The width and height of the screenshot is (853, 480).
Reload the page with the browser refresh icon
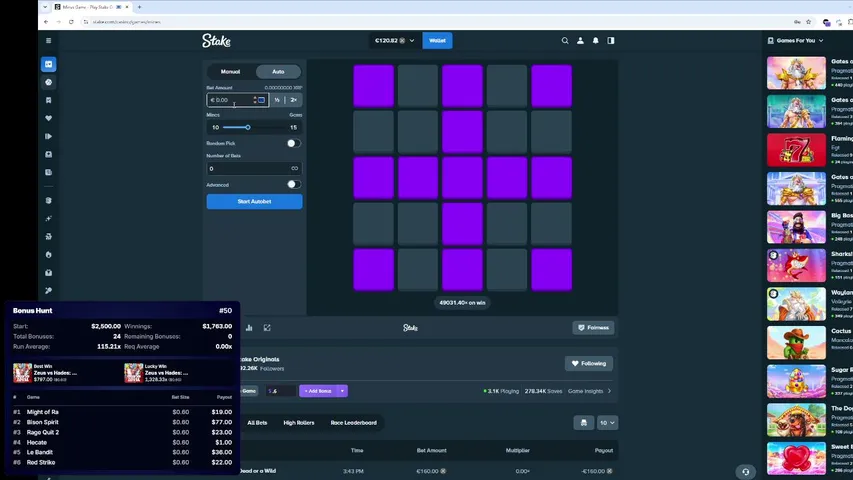[71, 22]
